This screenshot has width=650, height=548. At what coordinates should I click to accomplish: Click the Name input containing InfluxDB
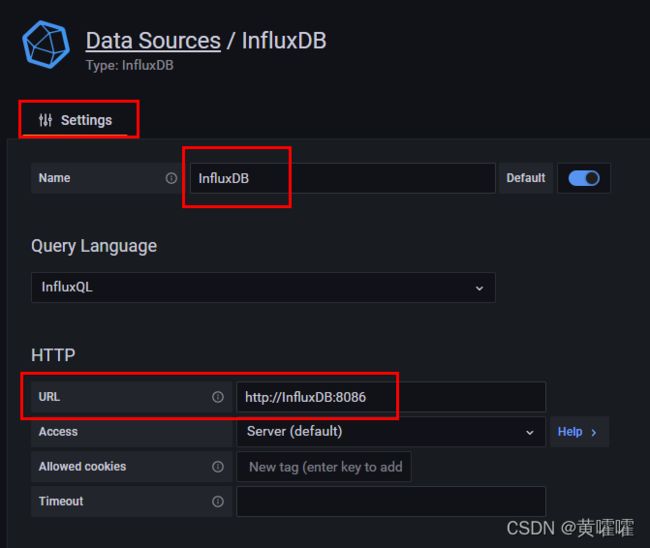342,178
